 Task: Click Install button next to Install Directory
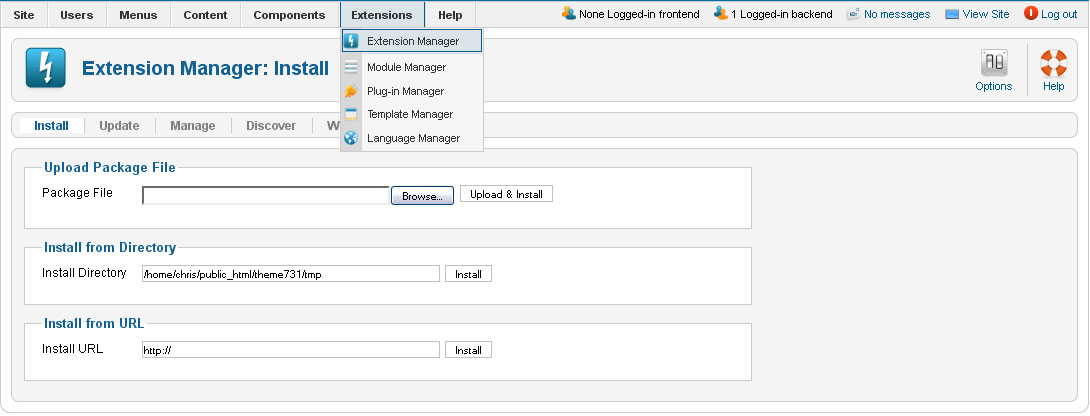[x=468, y=274]
